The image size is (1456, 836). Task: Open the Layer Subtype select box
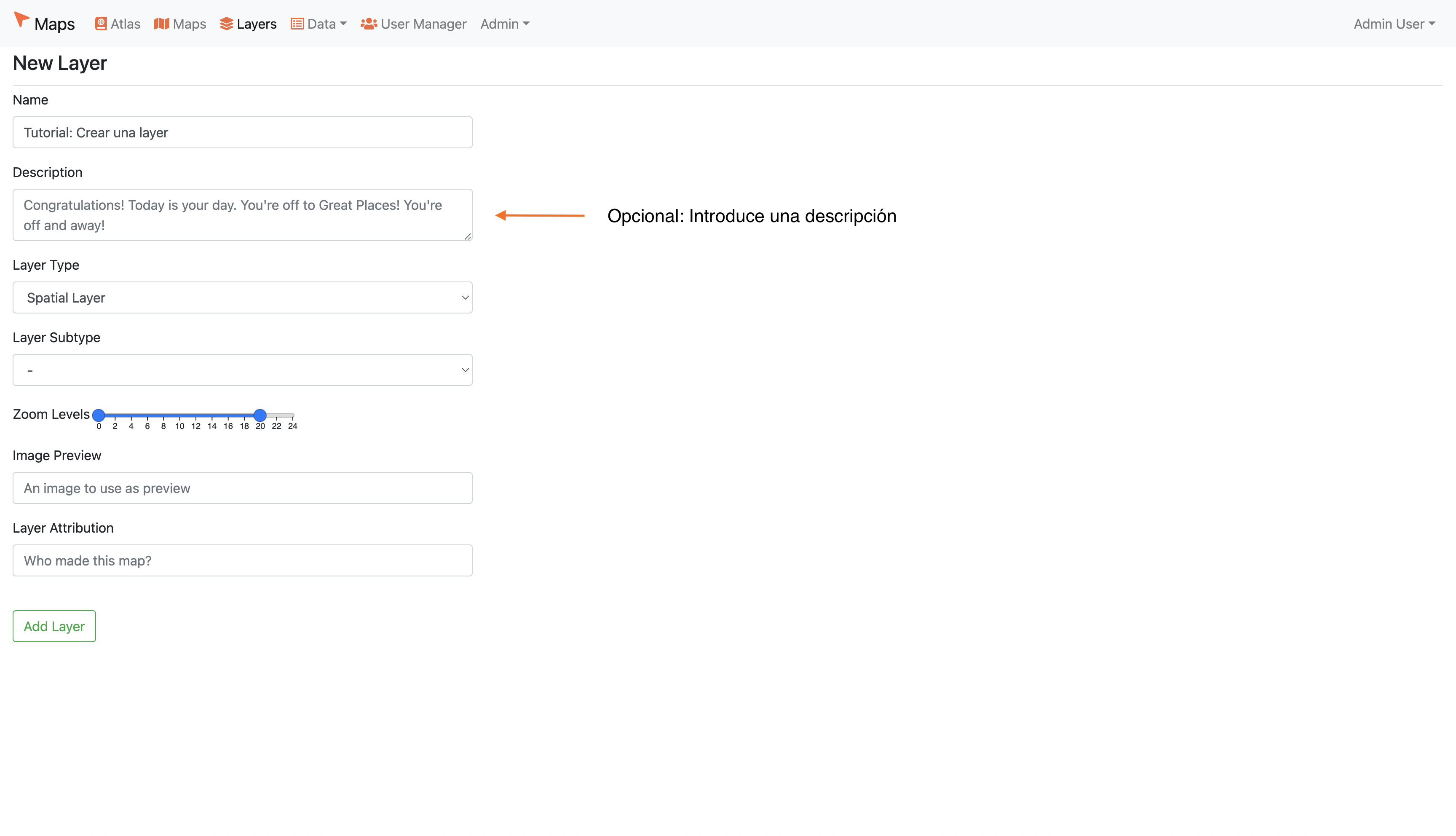tap(242, 370)
